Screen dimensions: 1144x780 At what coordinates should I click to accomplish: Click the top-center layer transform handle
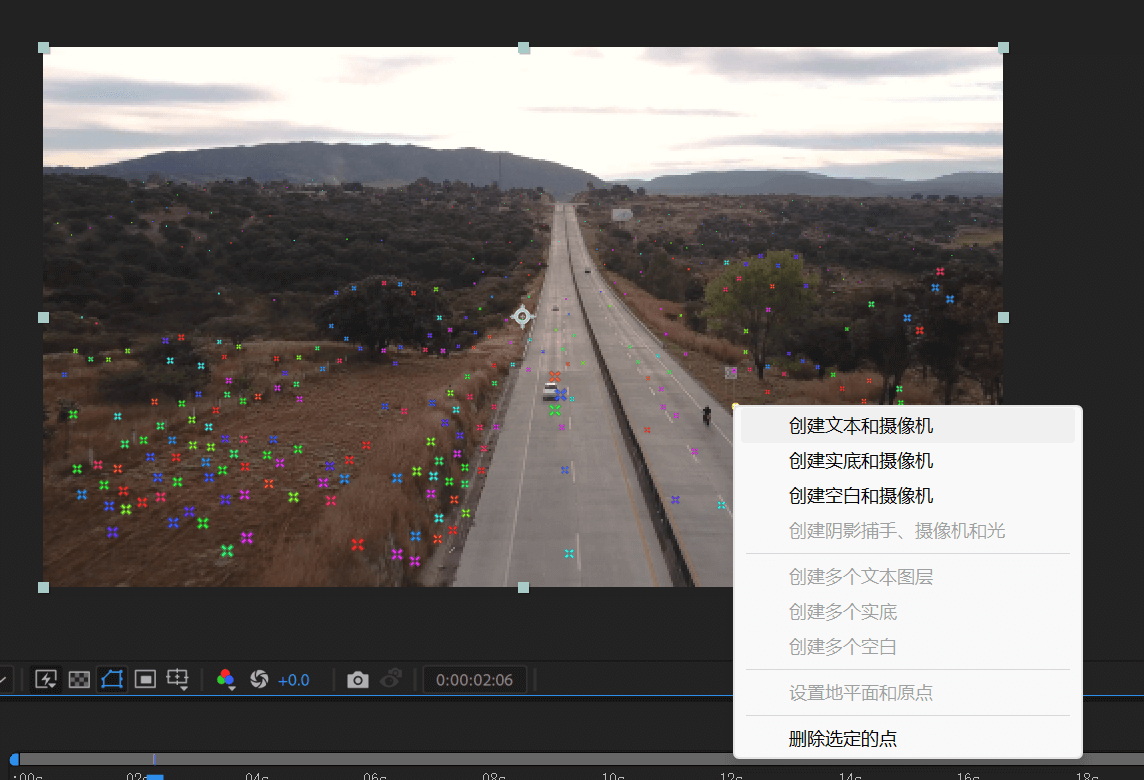click(x=524, y=48)
